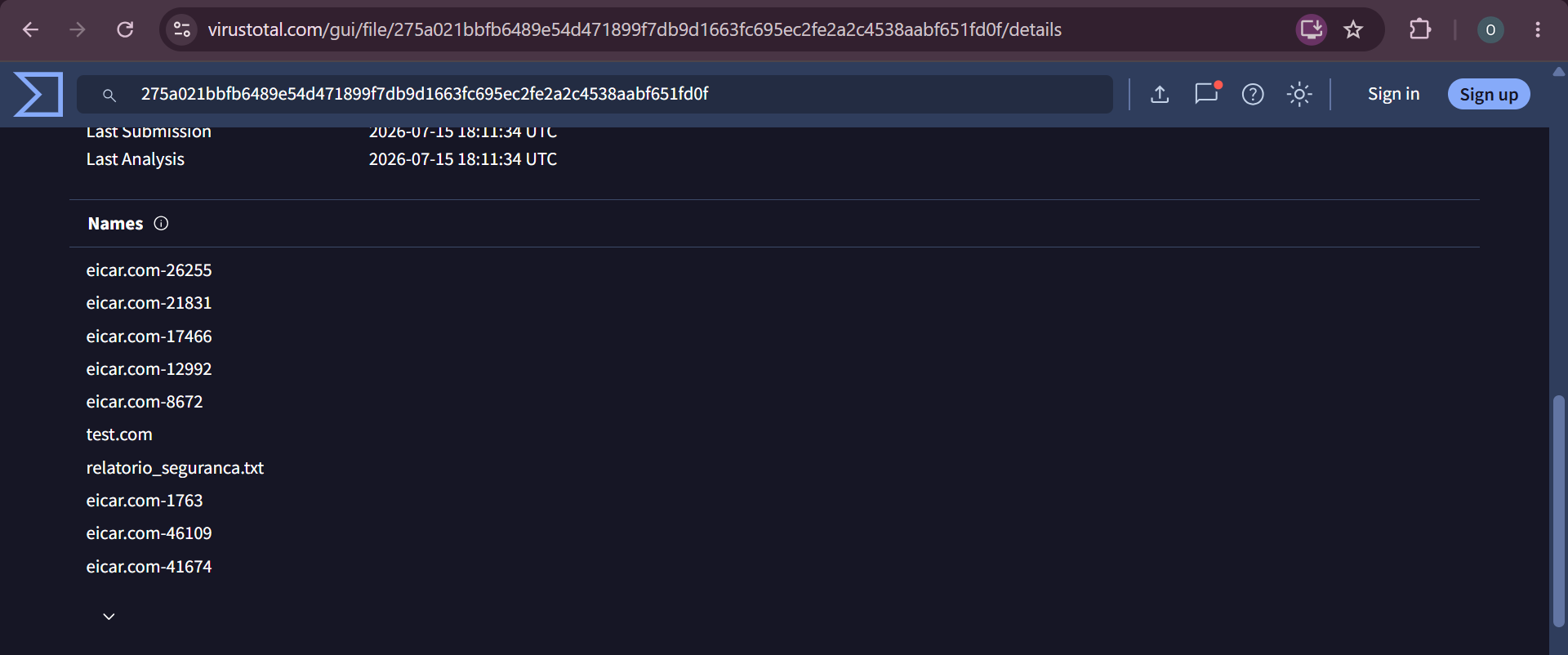Screen dimensions: 1568x655
Task: Click the browser forward arrow
Action: (x=78, y=29)
